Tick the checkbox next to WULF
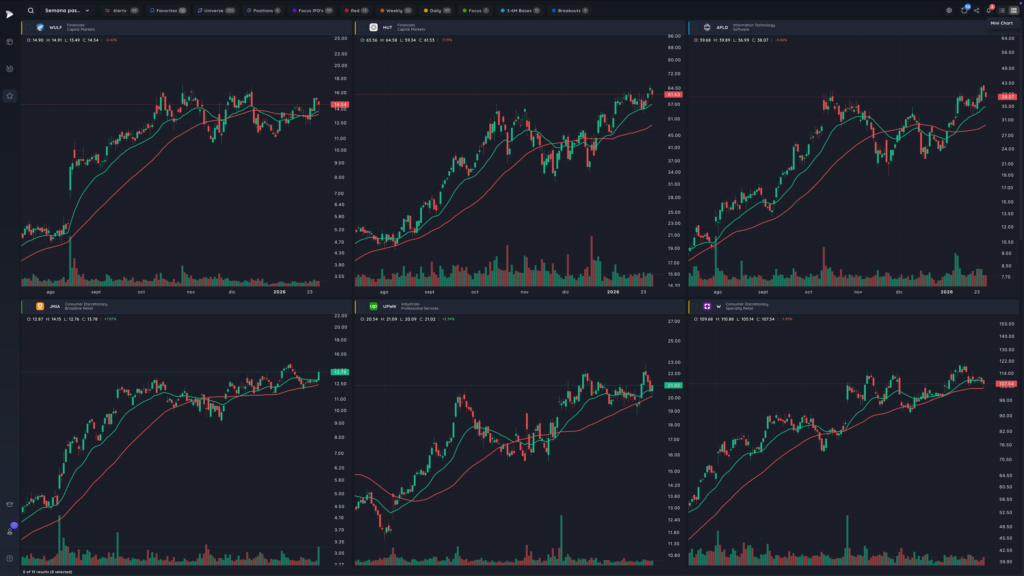Image resolution: width=1024 pixels, height=576 pixels. pos(29,27)
